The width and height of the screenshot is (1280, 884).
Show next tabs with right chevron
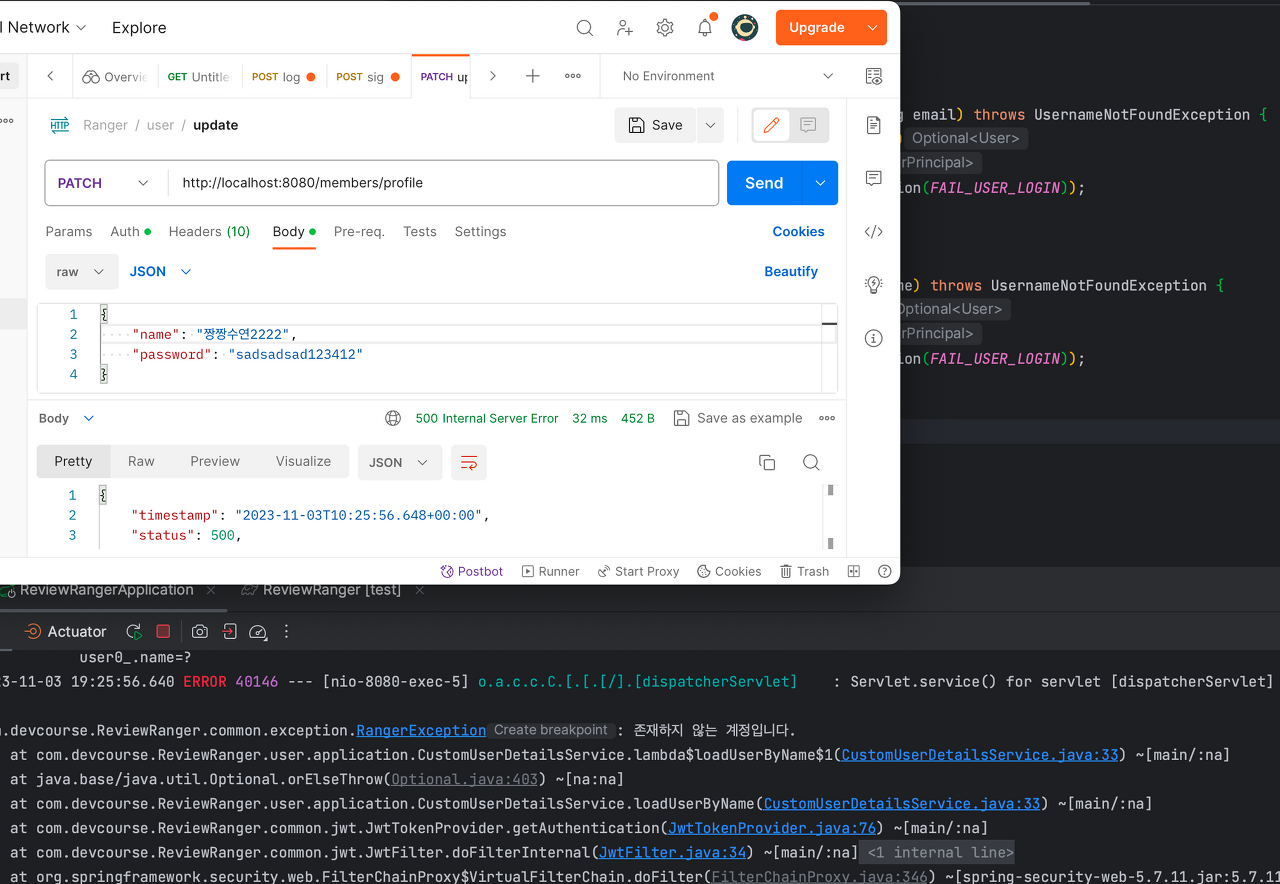[x=493, y=76]
